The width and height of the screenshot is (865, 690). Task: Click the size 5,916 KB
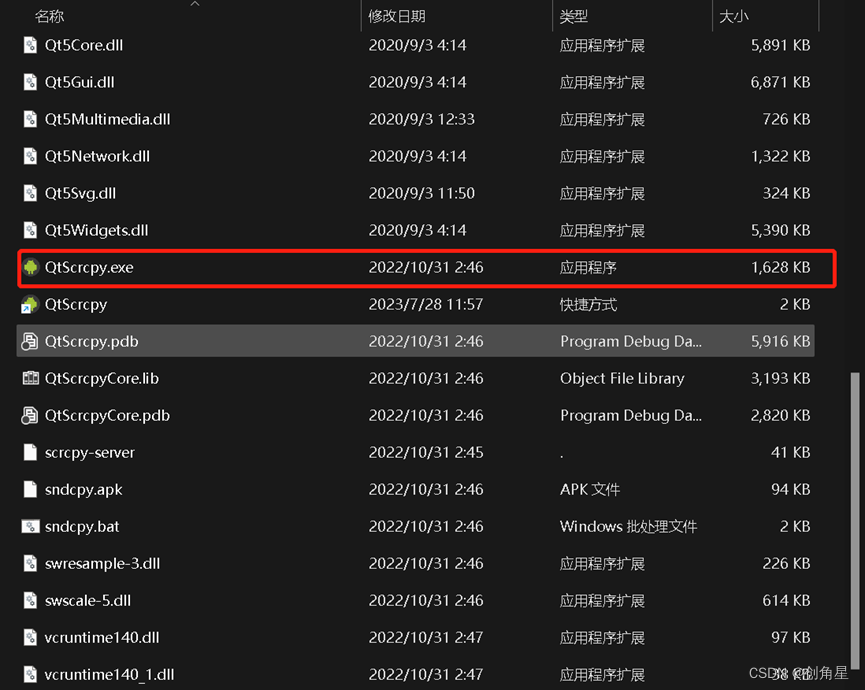click(781, 341)
